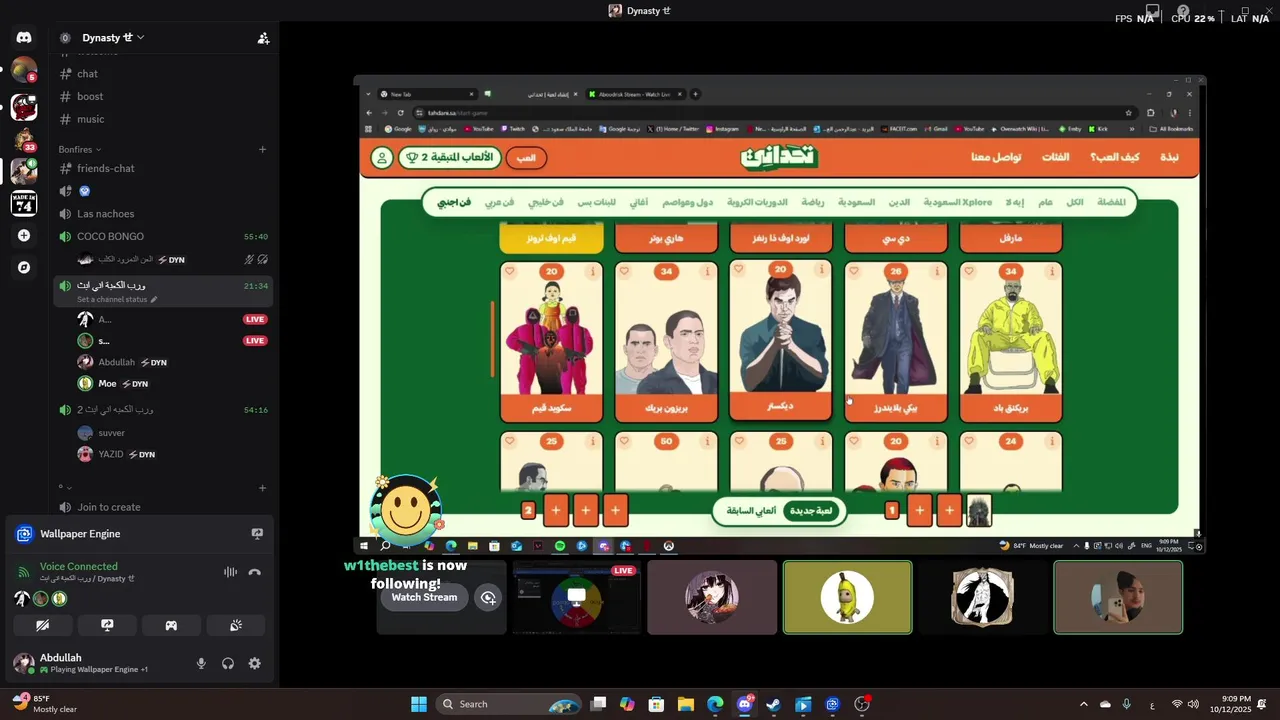The width and height of the screenshot is (1280, 720).
Task: Open File Explorer from taskbar
Action: [x=686, y=704]
